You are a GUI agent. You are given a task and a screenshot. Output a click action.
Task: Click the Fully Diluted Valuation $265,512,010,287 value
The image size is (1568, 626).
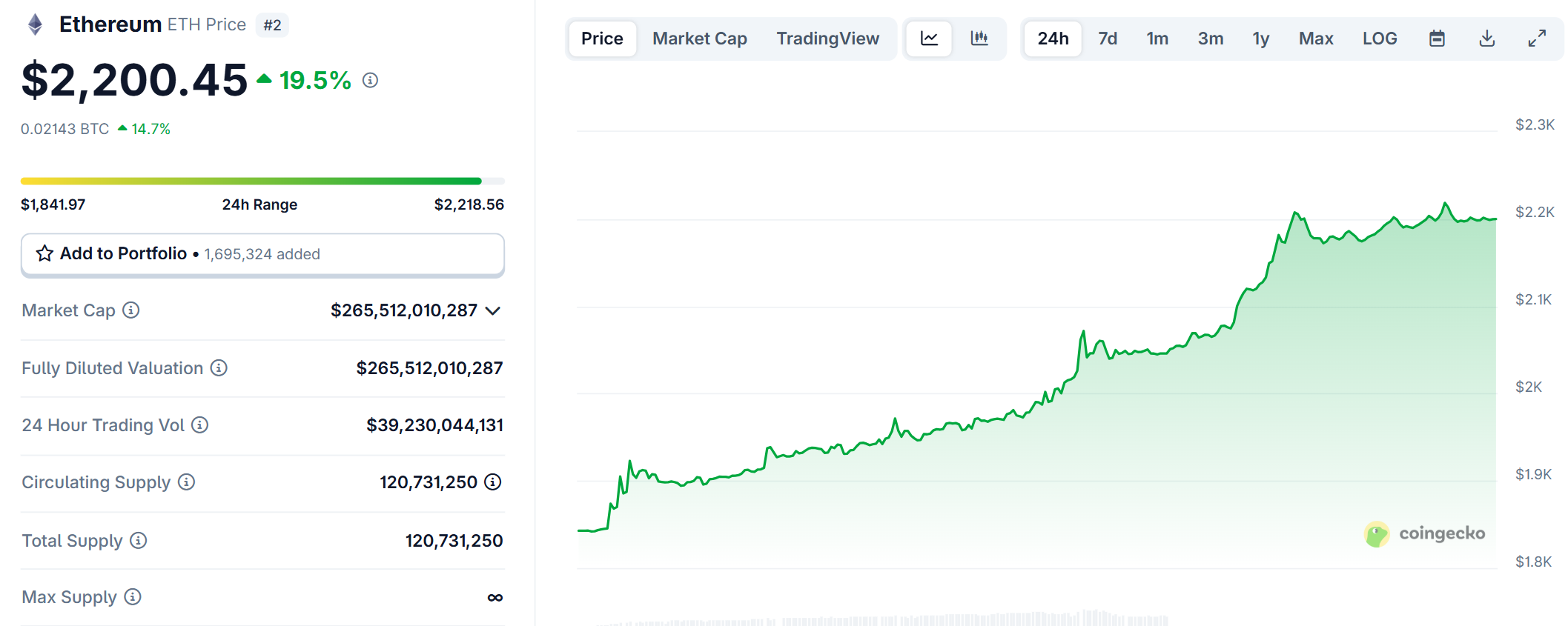tap(429, 368)
